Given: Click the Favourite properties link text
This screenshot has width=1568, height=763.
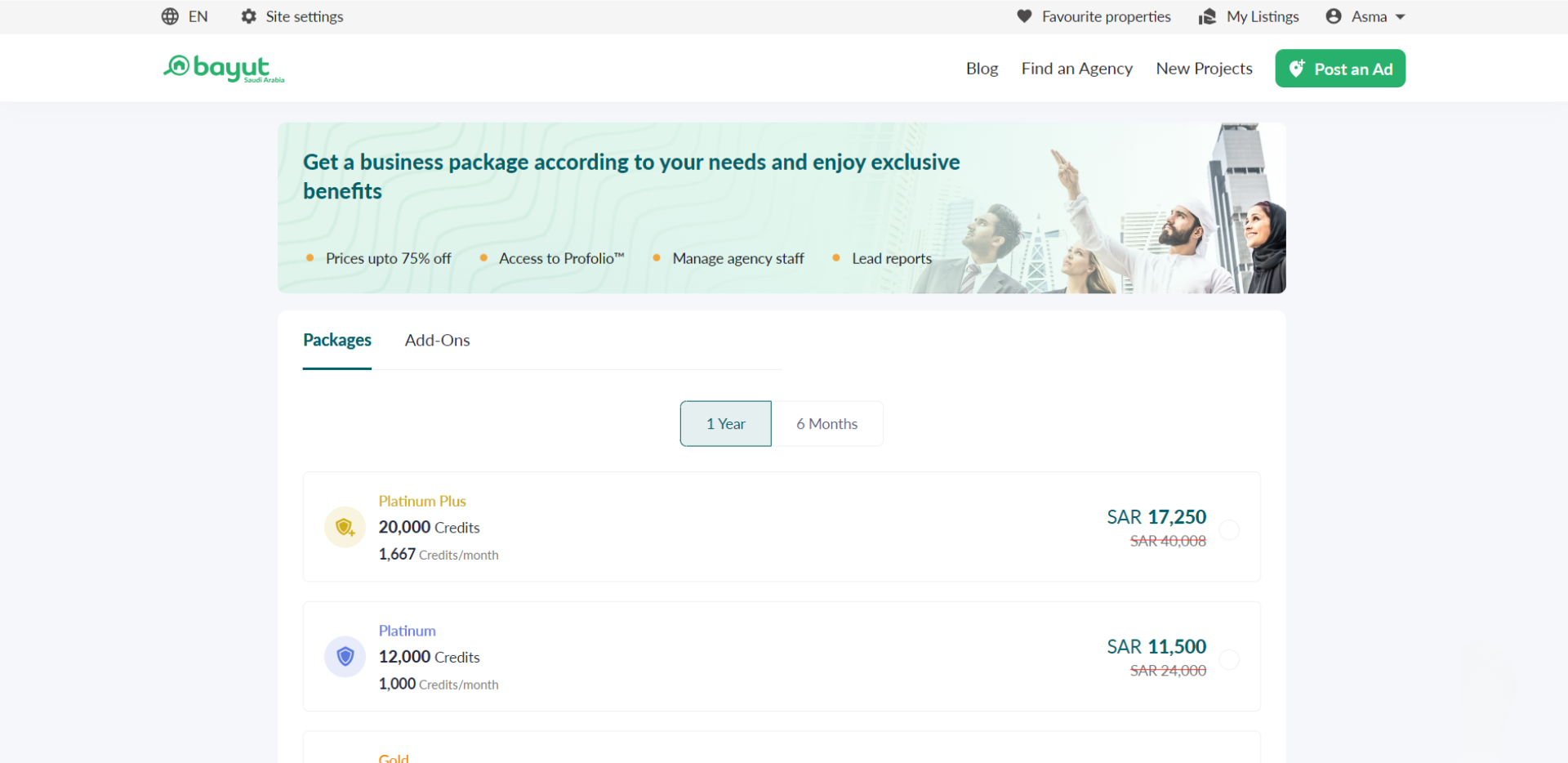Looking at the screenshot, I should 1107,16.
